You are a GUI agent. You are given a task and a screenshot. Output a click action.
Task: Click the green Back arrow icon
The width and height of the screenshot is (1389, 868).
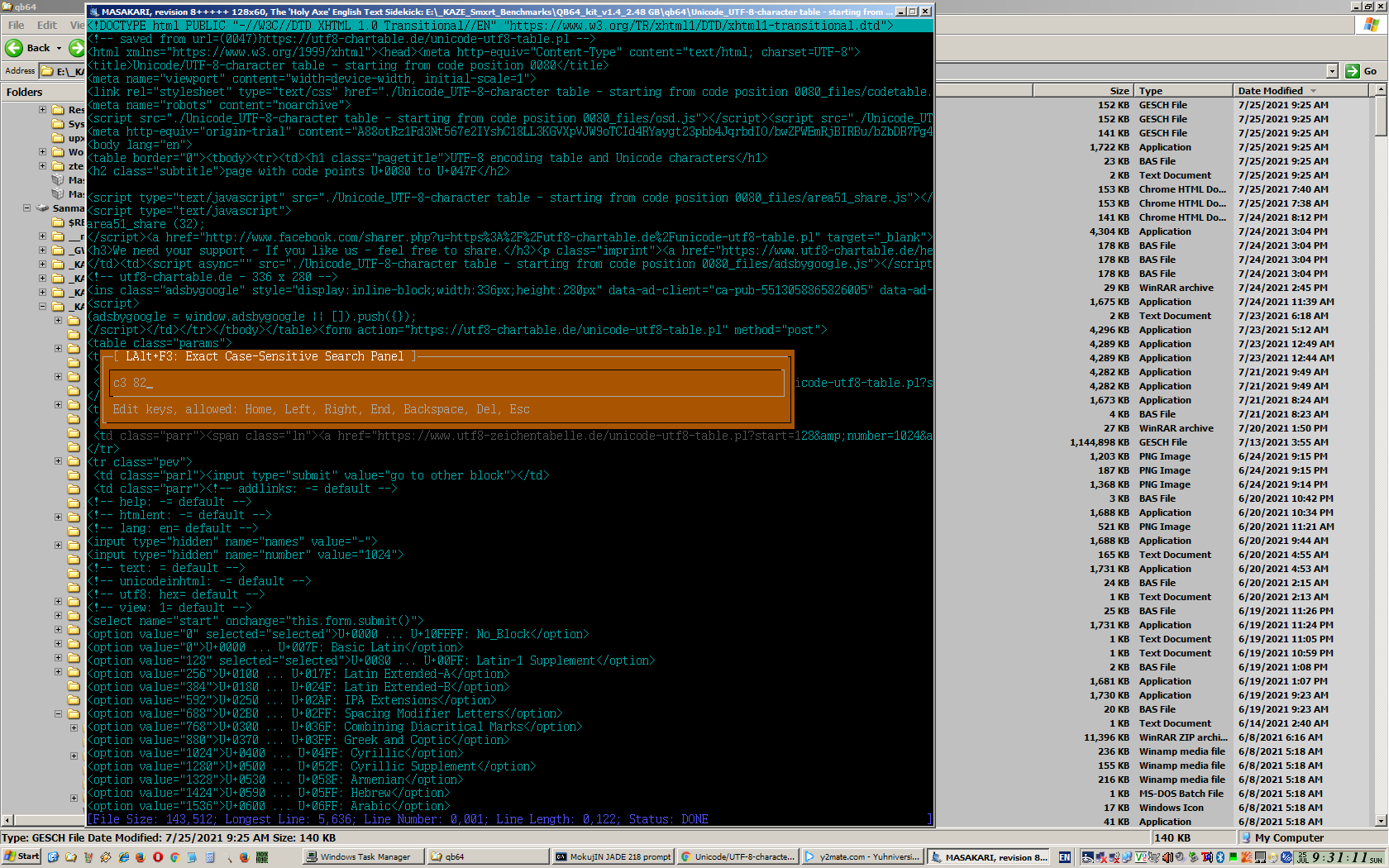pos(14,48)
